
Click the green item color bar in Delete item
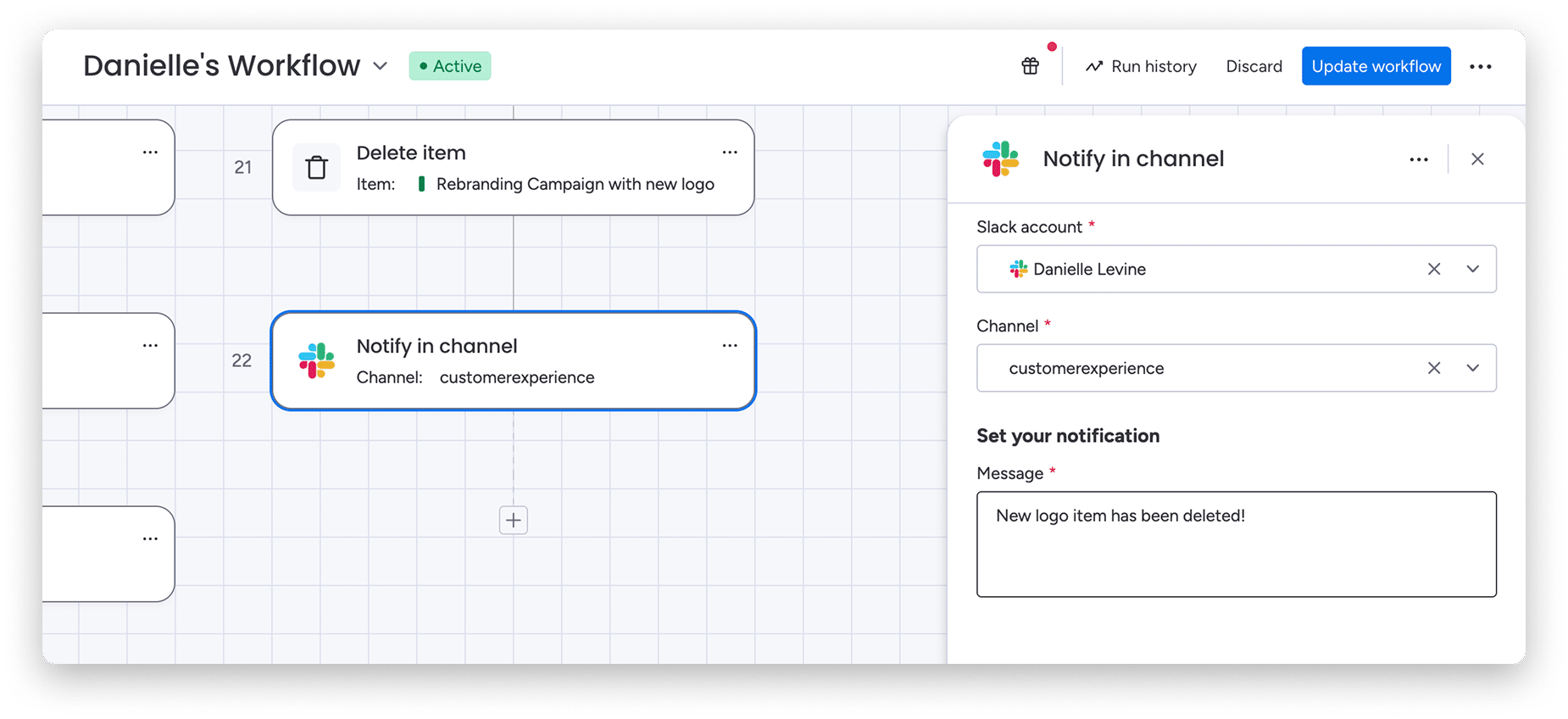421,184
